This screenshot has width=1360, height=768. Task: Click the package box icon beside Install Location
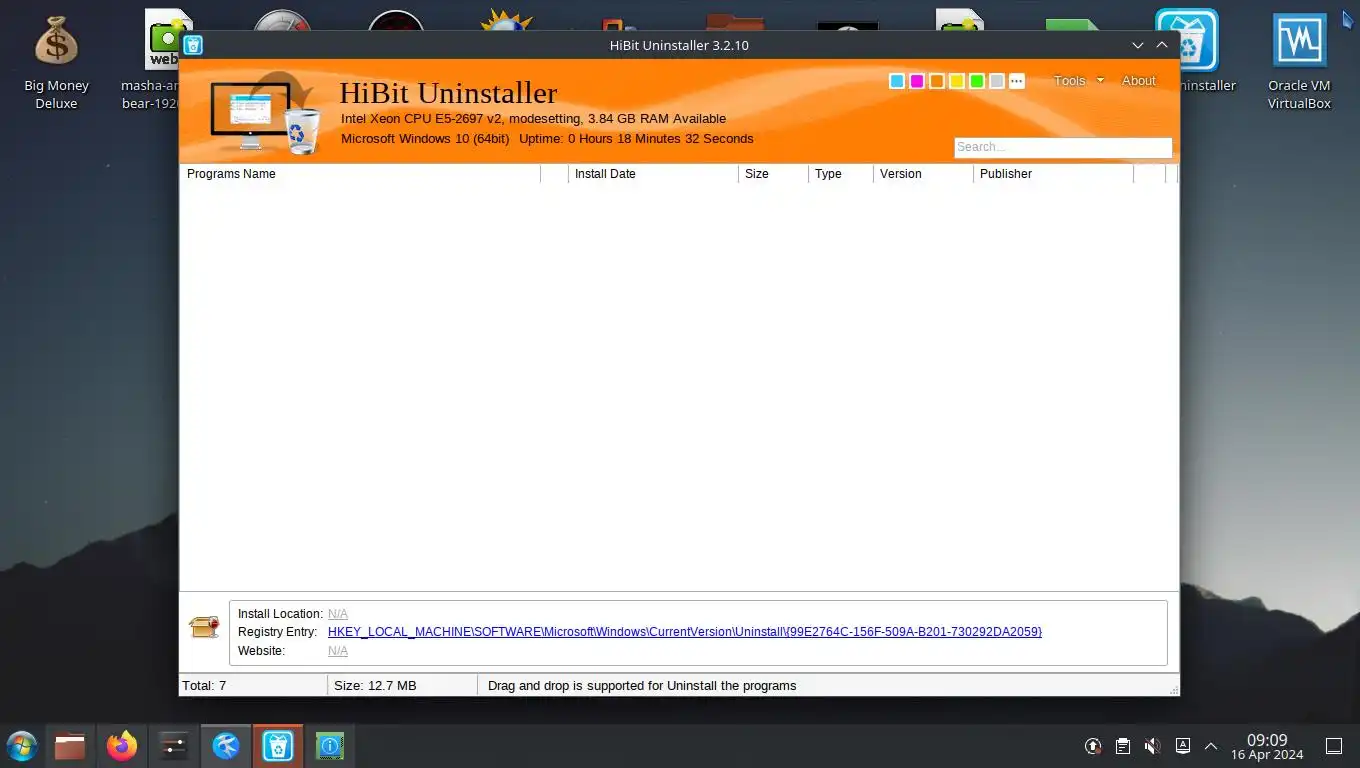tap(204, 627)
